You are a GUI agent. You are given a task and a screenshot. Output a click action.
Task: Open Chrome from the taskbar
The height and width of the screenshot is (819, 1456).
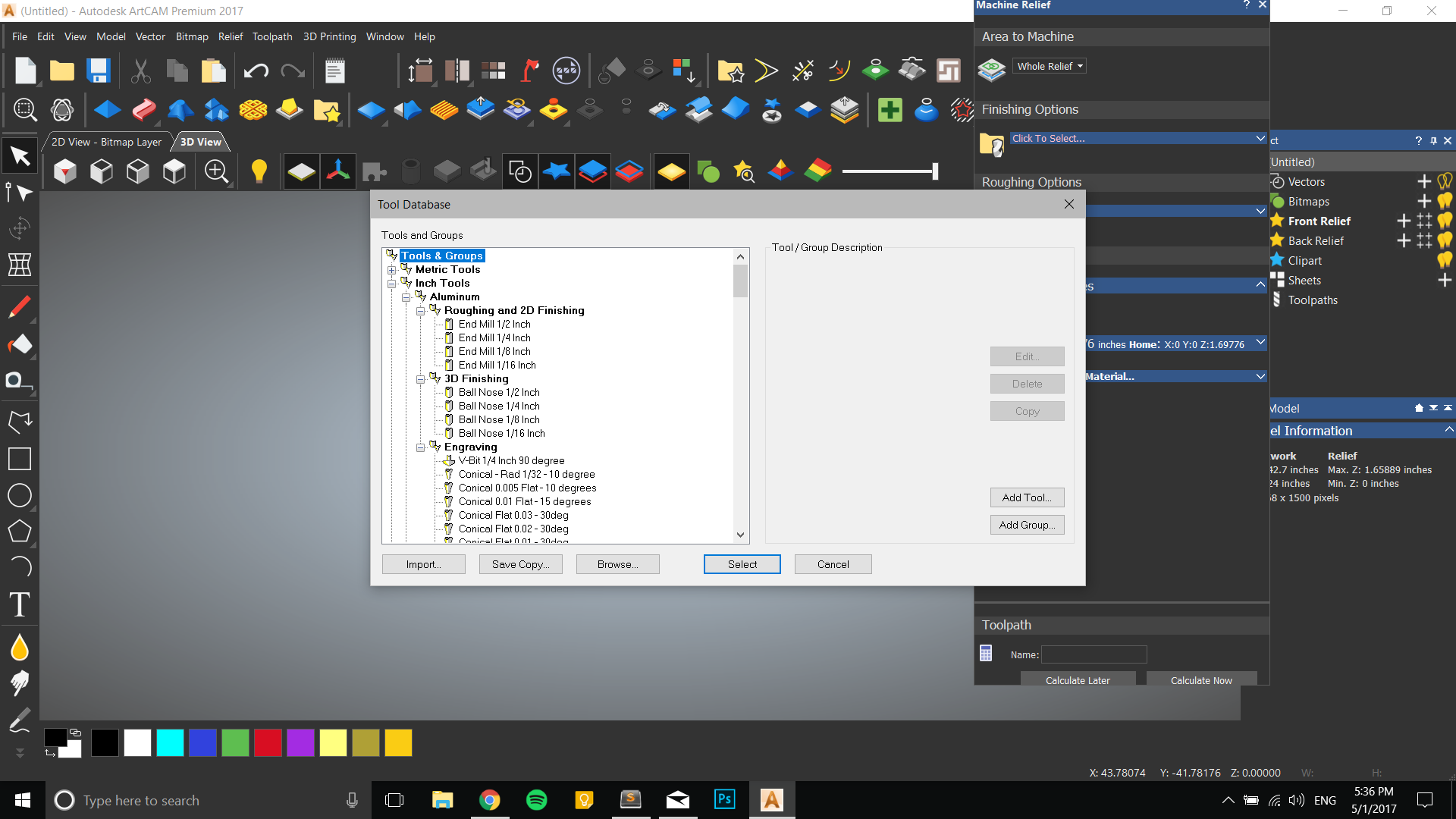[x=490, y=800]
